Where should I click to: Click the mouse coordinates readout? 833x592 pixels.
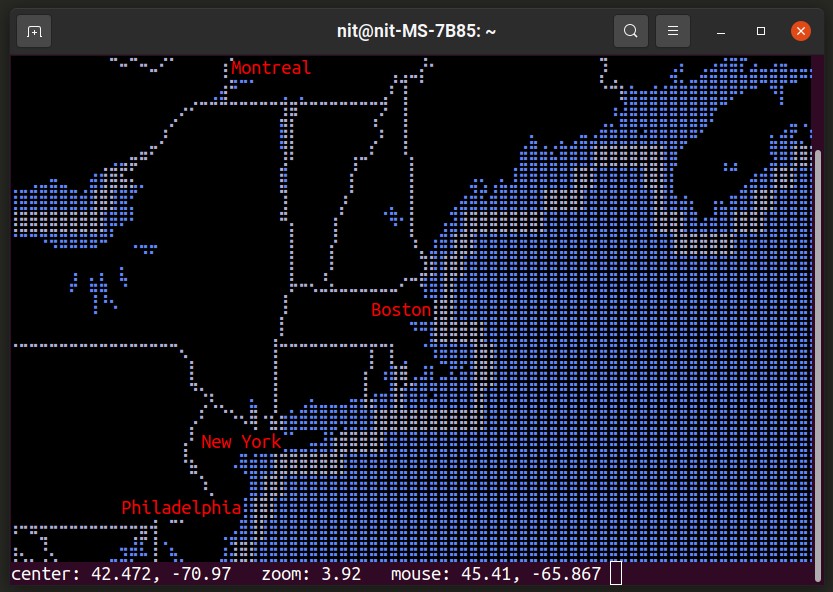[x=496, y=574]
